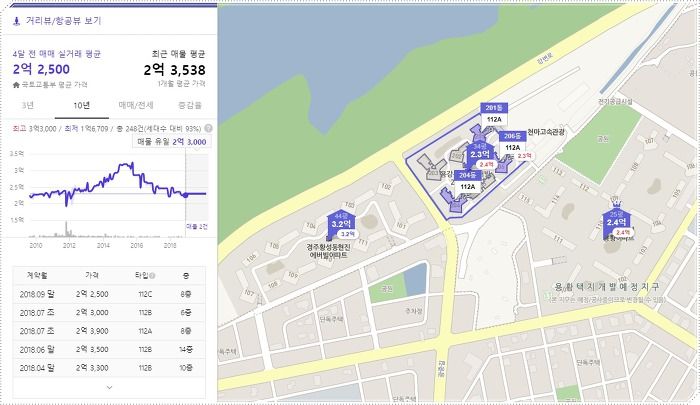Click the 2.3억 bubble near 206동

coord(524,156)
